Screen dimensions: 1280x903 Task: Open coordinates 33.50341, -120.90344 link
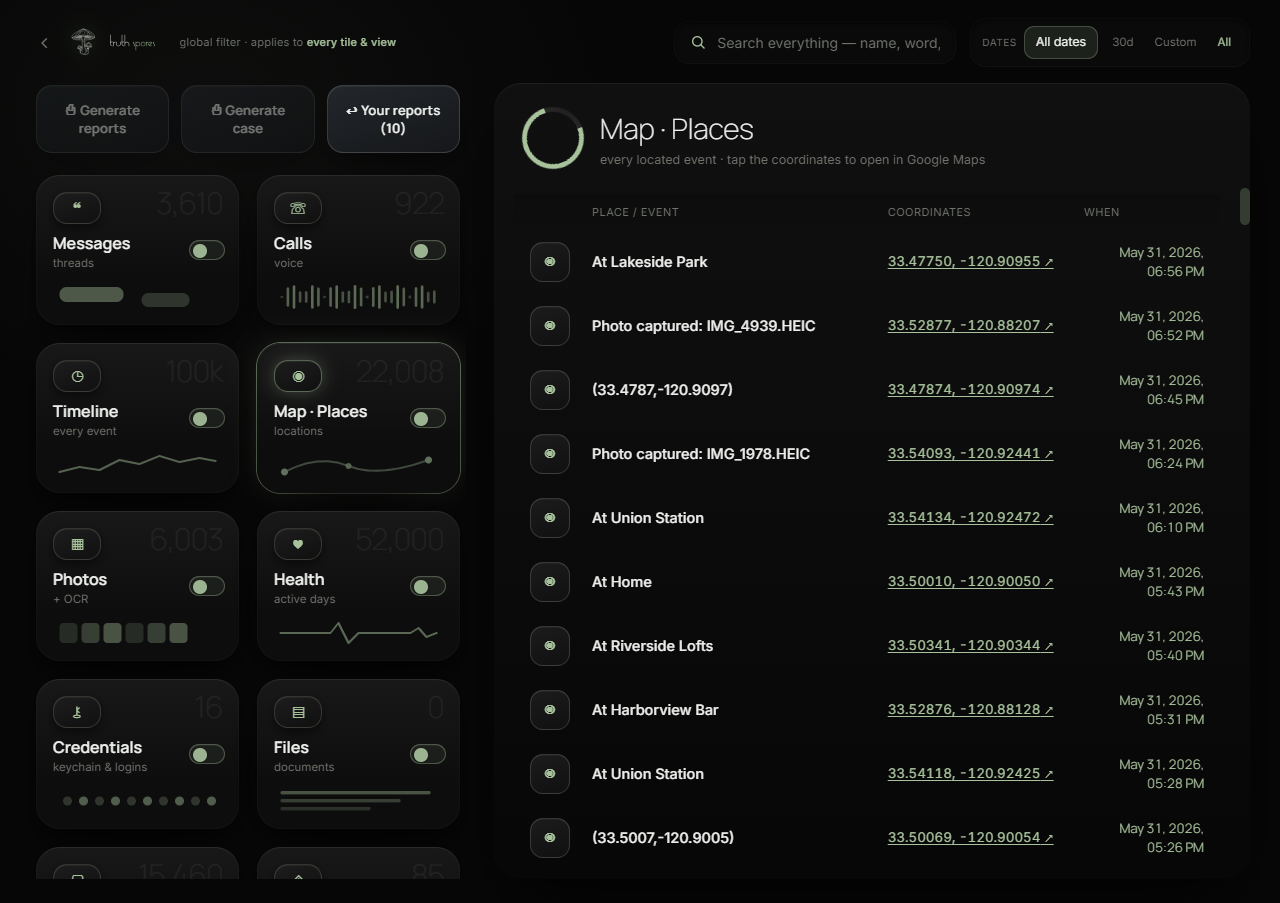[970, 646]
